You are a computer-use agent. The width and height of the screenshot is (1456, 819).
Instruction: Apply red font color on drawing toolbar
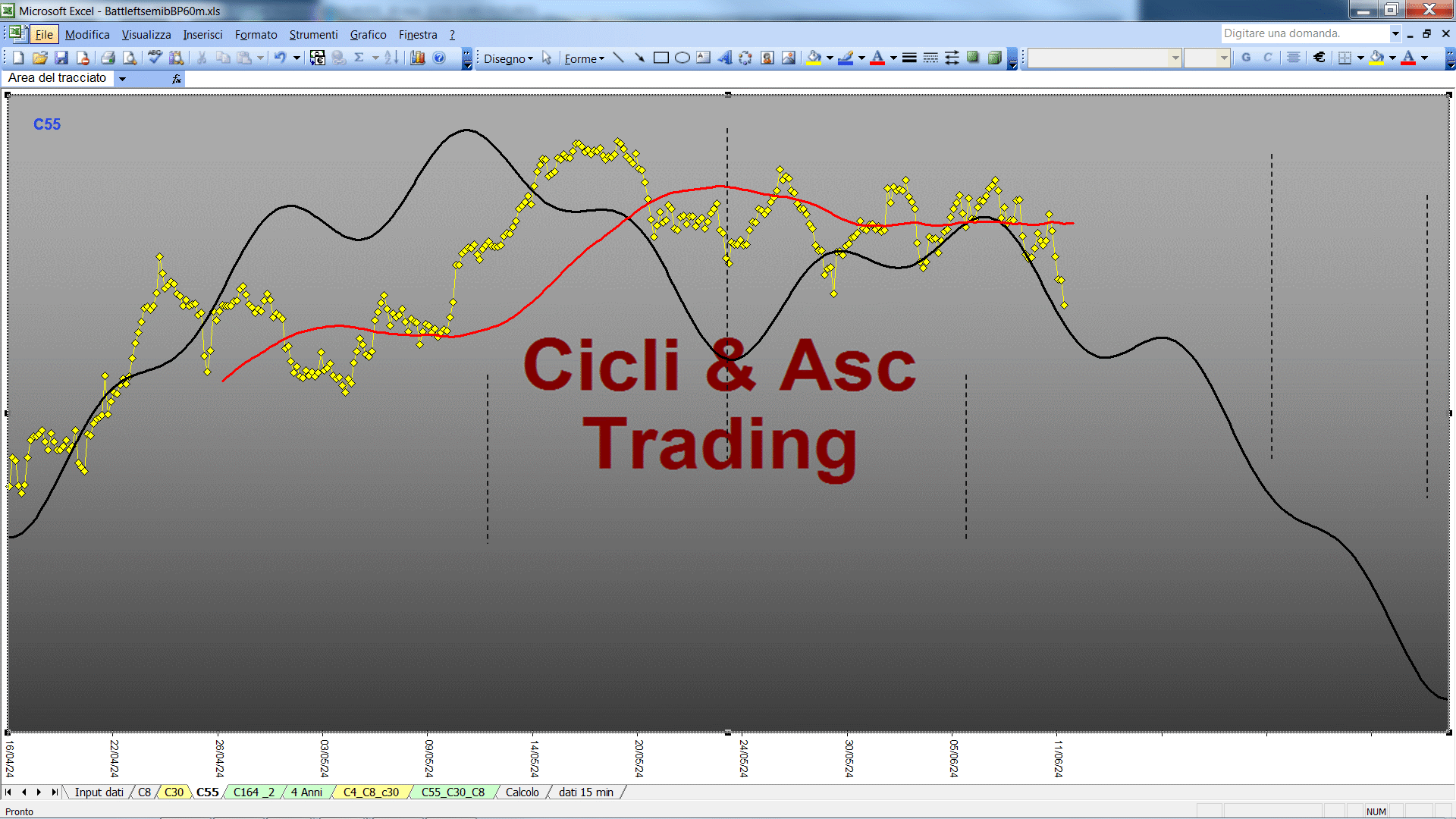[x=877, y=58]
